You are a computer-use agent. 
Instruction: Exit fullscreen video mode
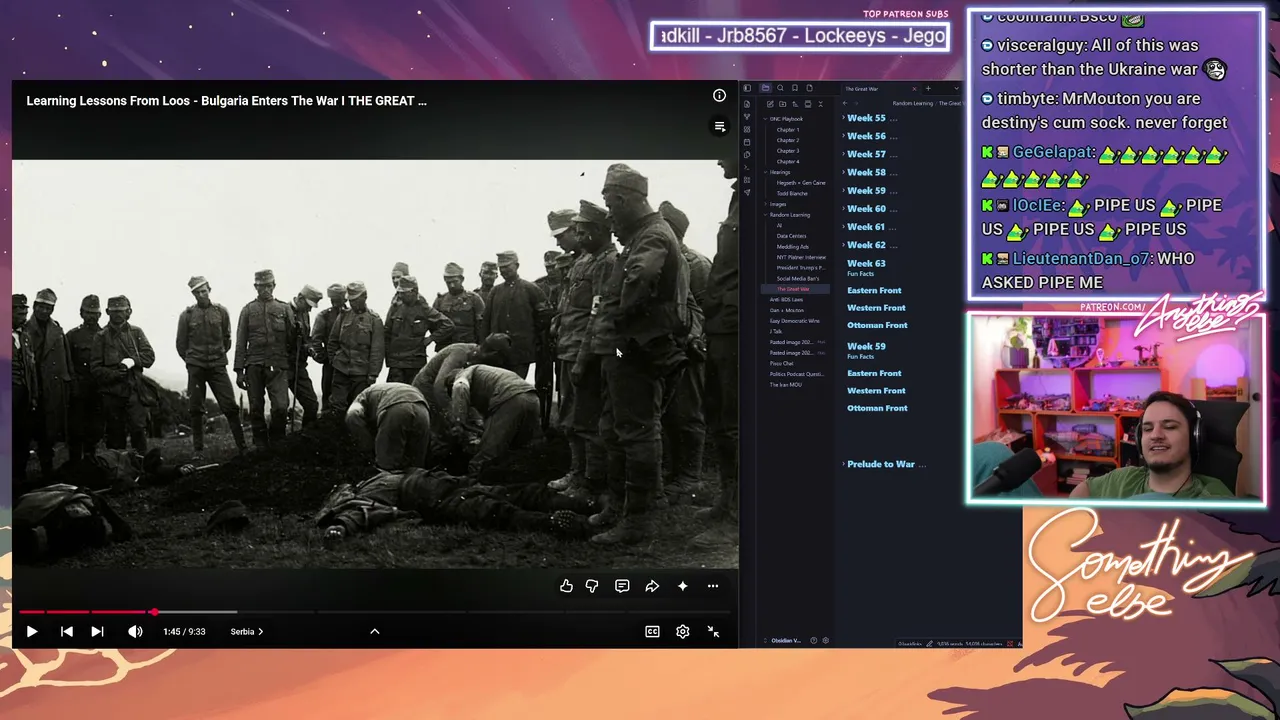click(x=713, y=632)
